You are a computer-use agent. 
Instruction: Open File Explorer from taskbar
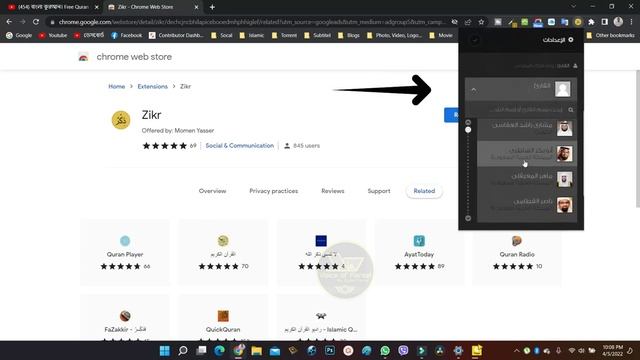click(256, 351)
